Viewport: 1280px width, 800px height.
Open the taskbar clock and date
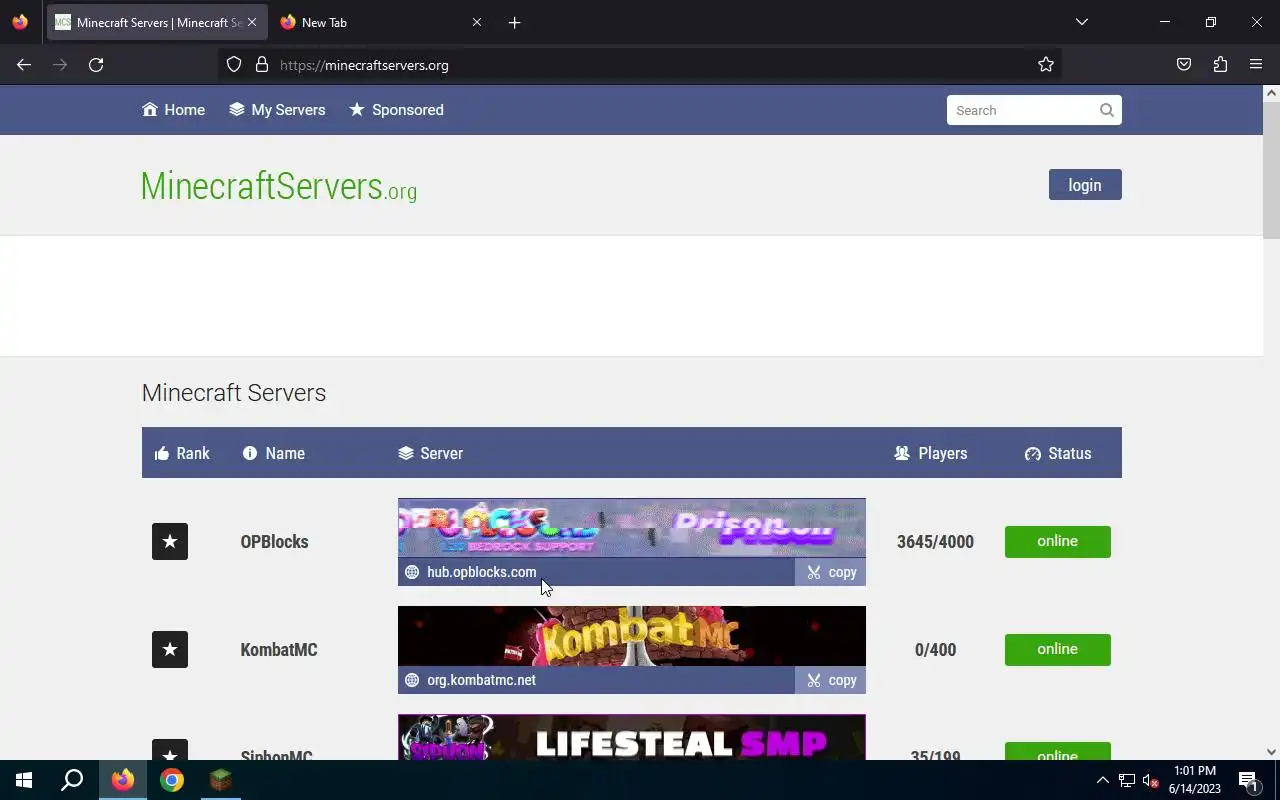pyautogui.click(x=1195, y=780)
